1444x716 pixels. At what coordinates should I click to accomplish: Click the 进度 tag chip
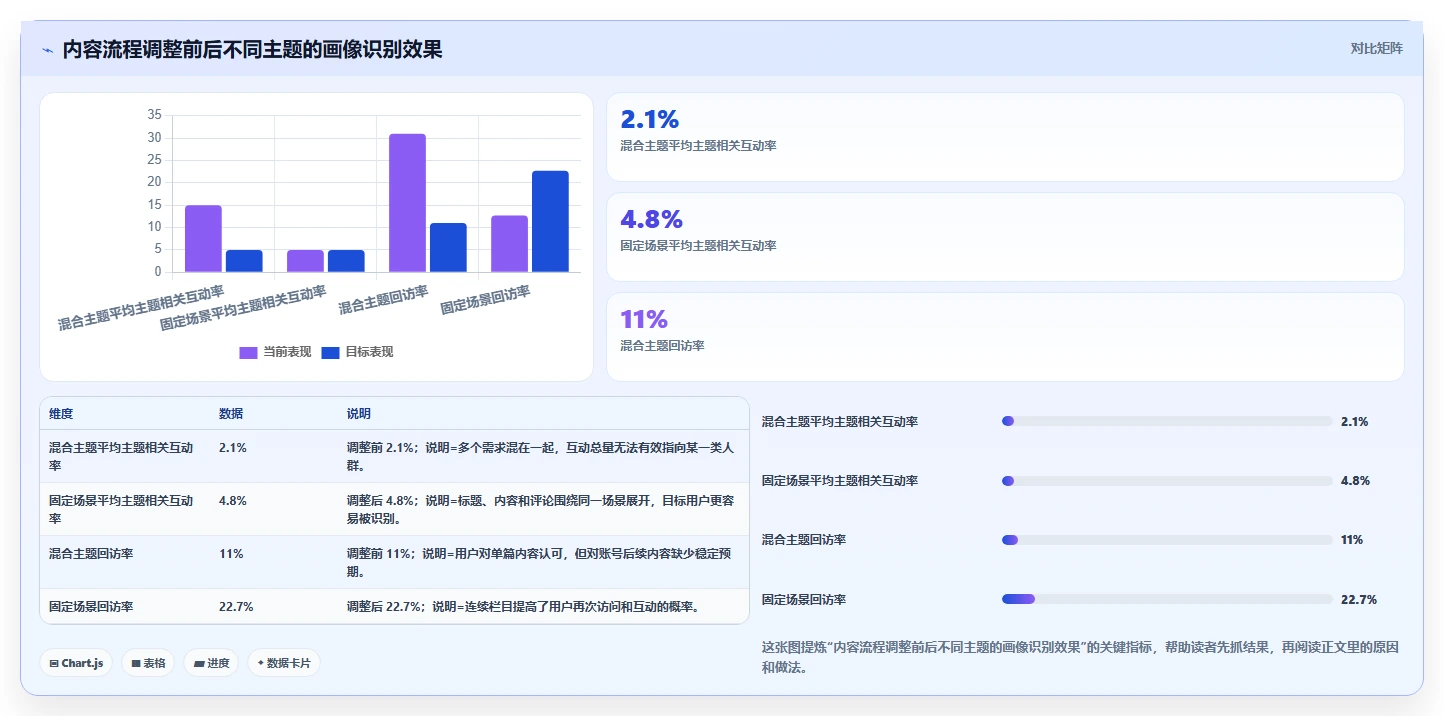(211, 663)
